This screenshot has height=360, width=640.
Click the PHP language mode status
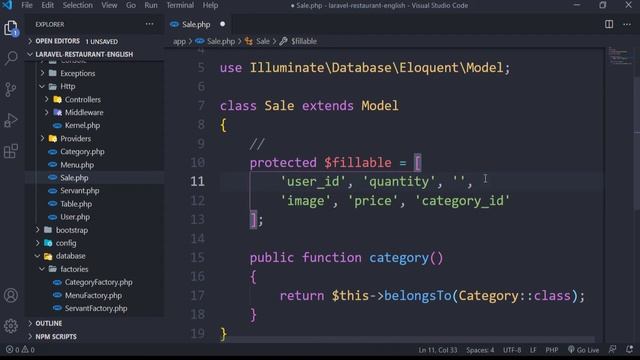coord(552,350)
